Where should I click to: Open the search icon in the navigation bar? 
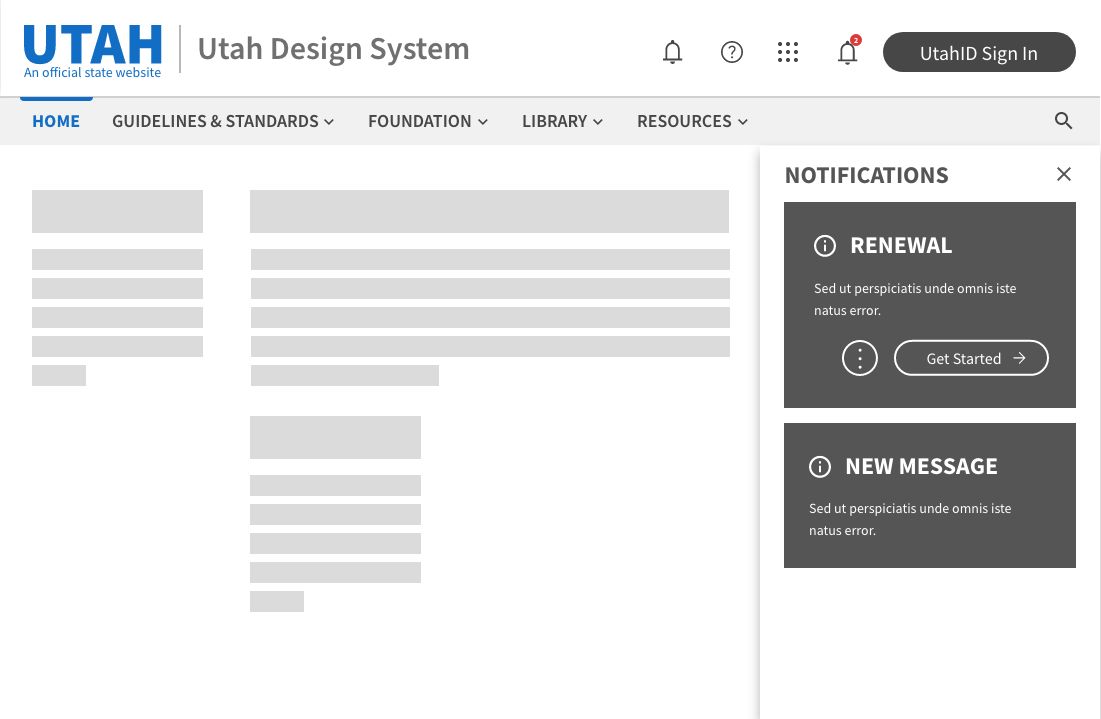1064,120
